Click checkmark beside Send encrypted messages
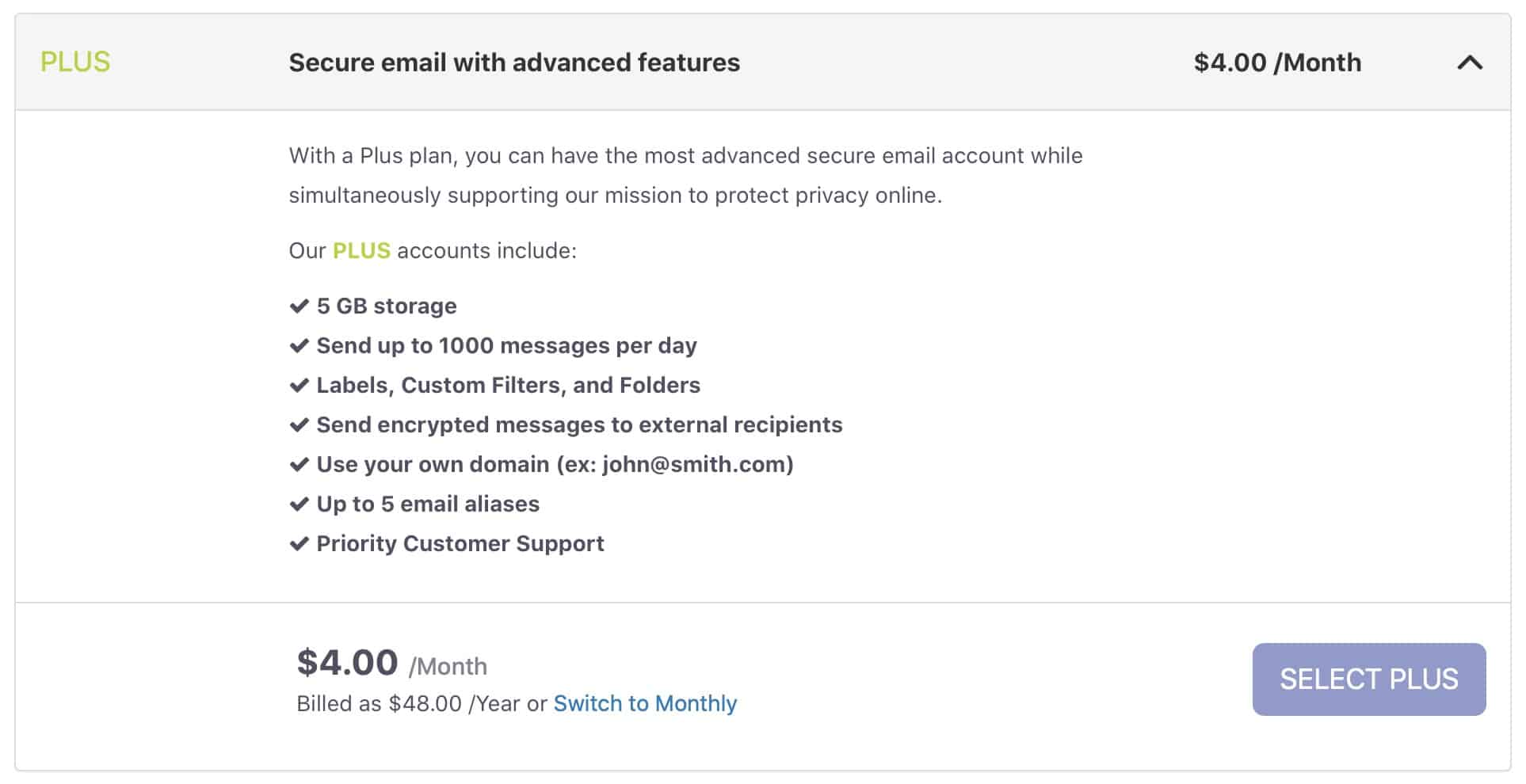1526x784 pixels. [299, 424]
